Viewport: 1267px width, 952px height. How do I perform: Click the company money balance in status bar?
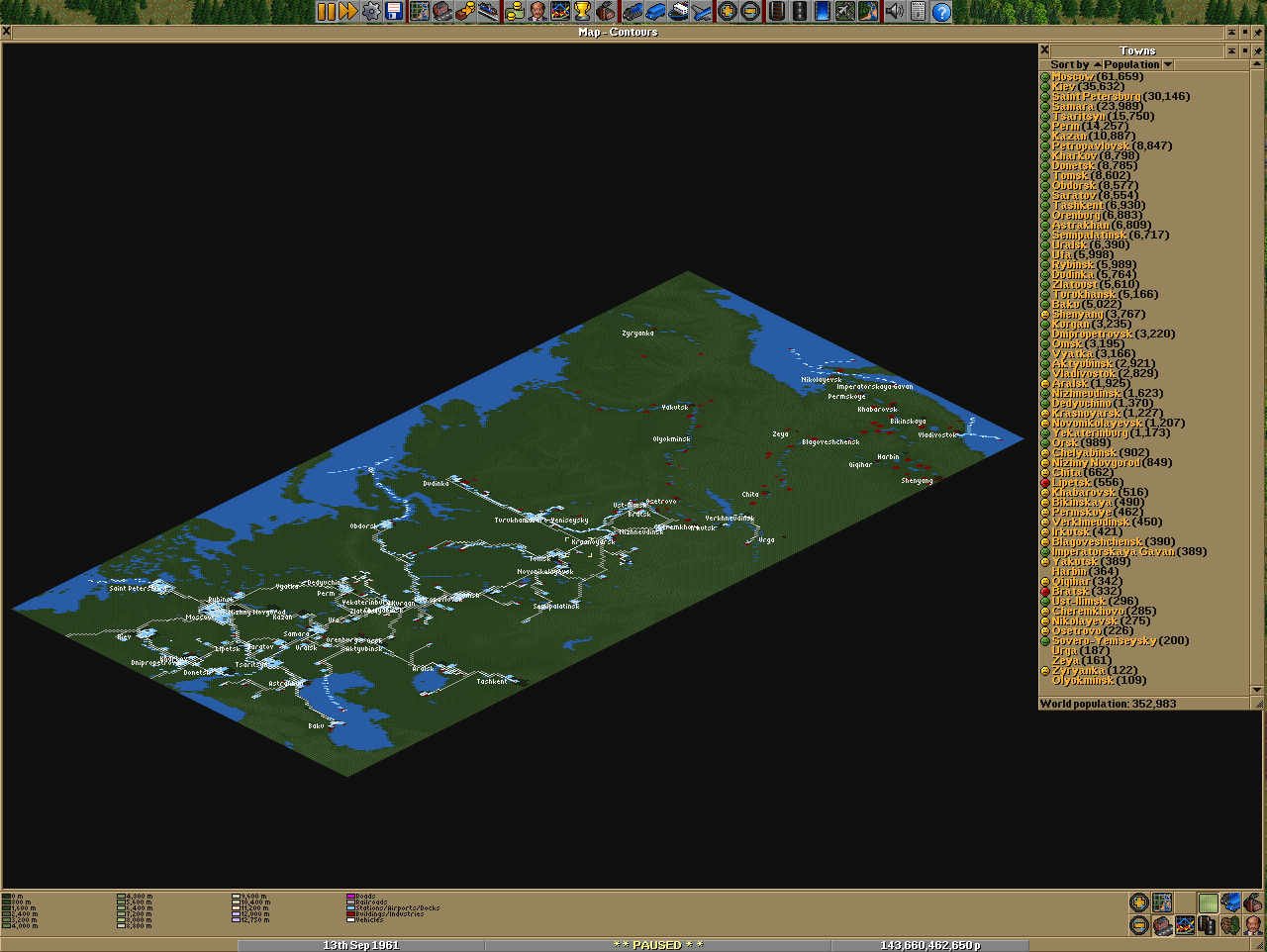click(x=929, y=945)
